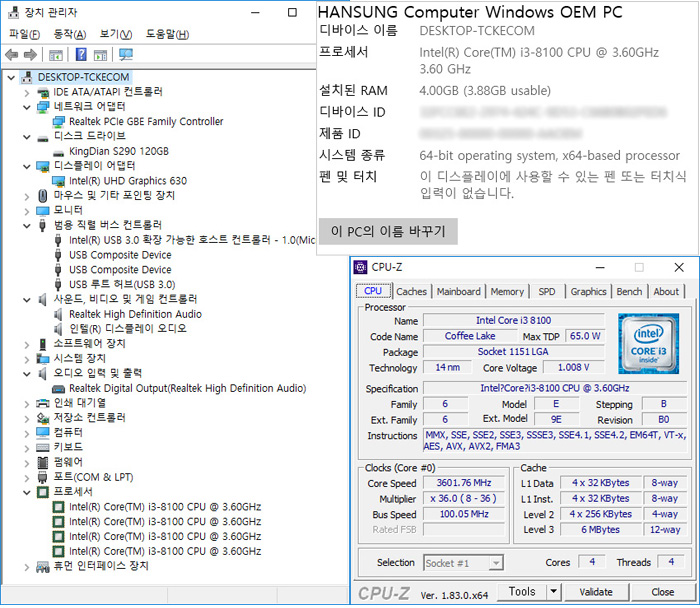The image size is (700, 608).
Task: Click the device name DESKTOP-TCKECOM in system info
Action: click(x=477, y=31)
